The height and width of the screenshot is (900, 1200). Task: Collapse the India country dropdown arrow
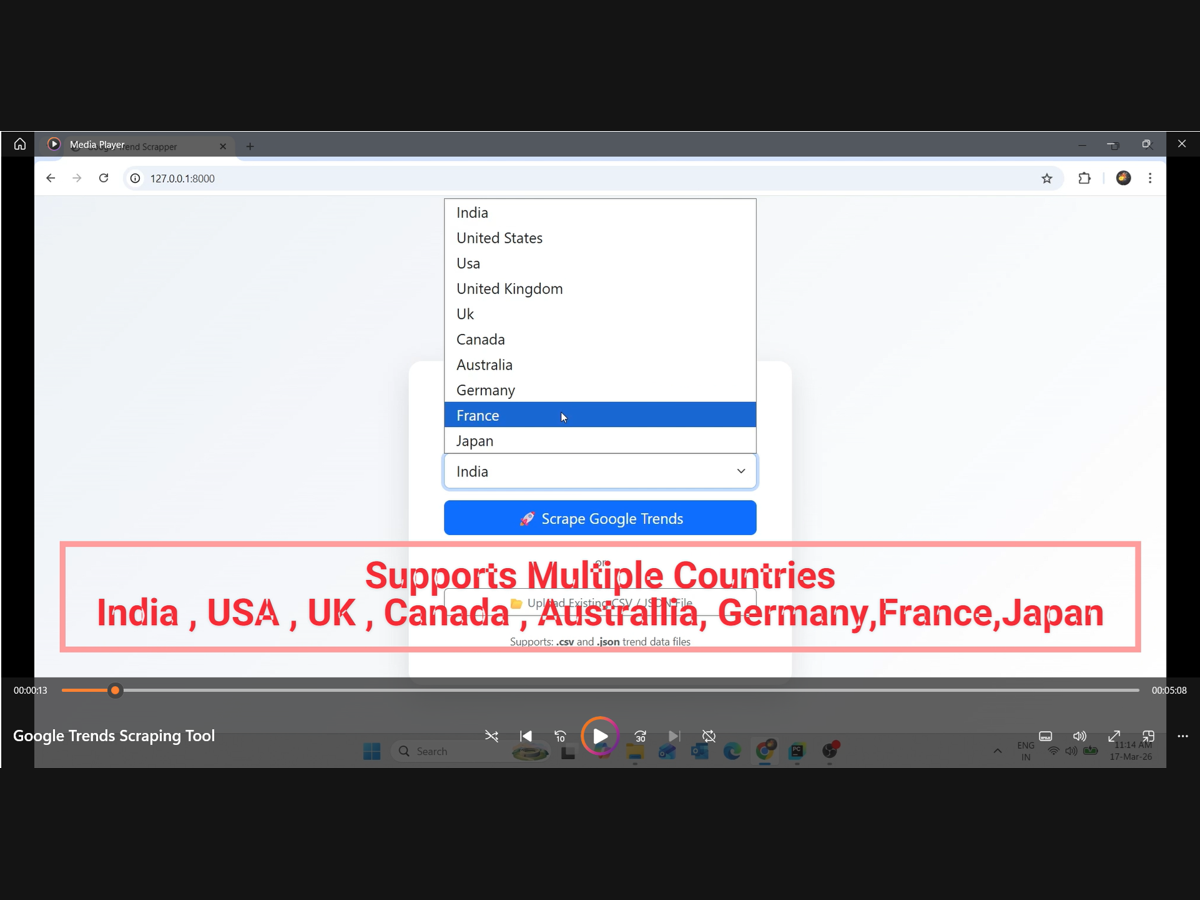point(741,471)
